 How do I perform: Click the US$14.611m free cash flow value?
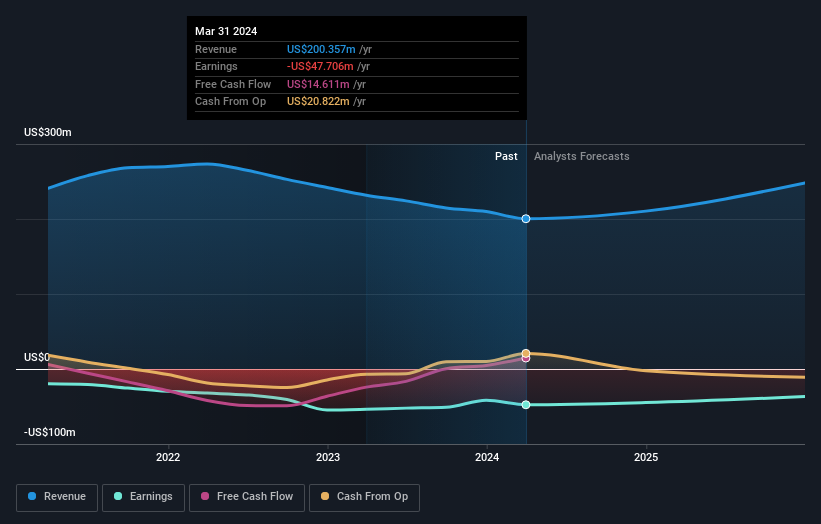[318, 84]
